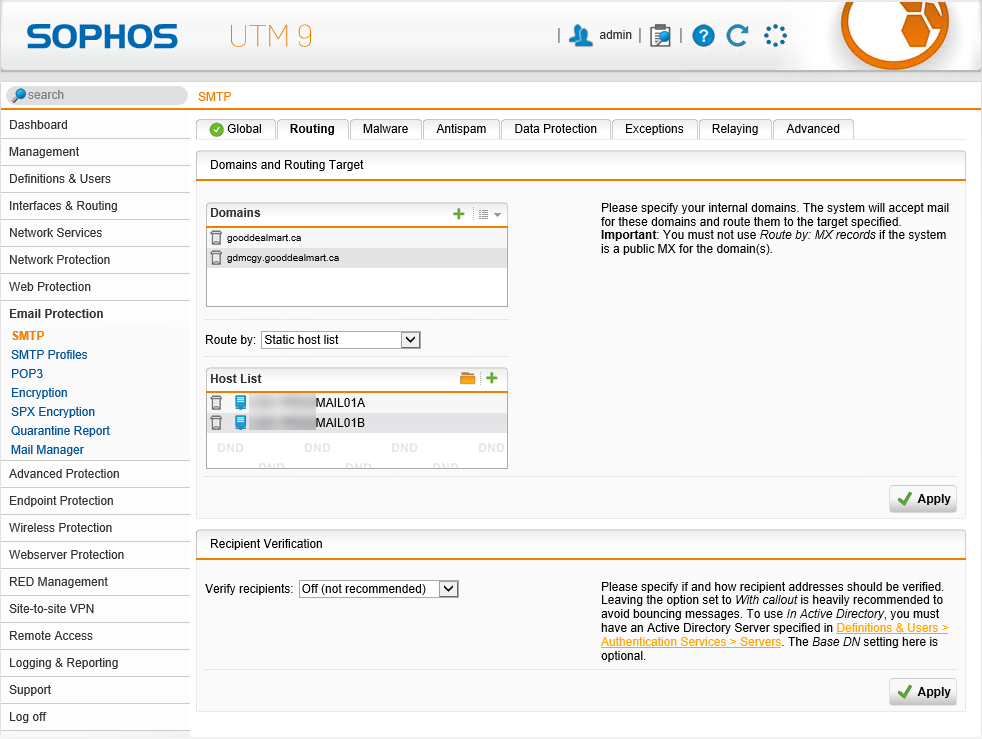The height and width of the screenshot is (739, 982).
Task: Open the Host List folder browser icon
Action: tap(467, 378)
